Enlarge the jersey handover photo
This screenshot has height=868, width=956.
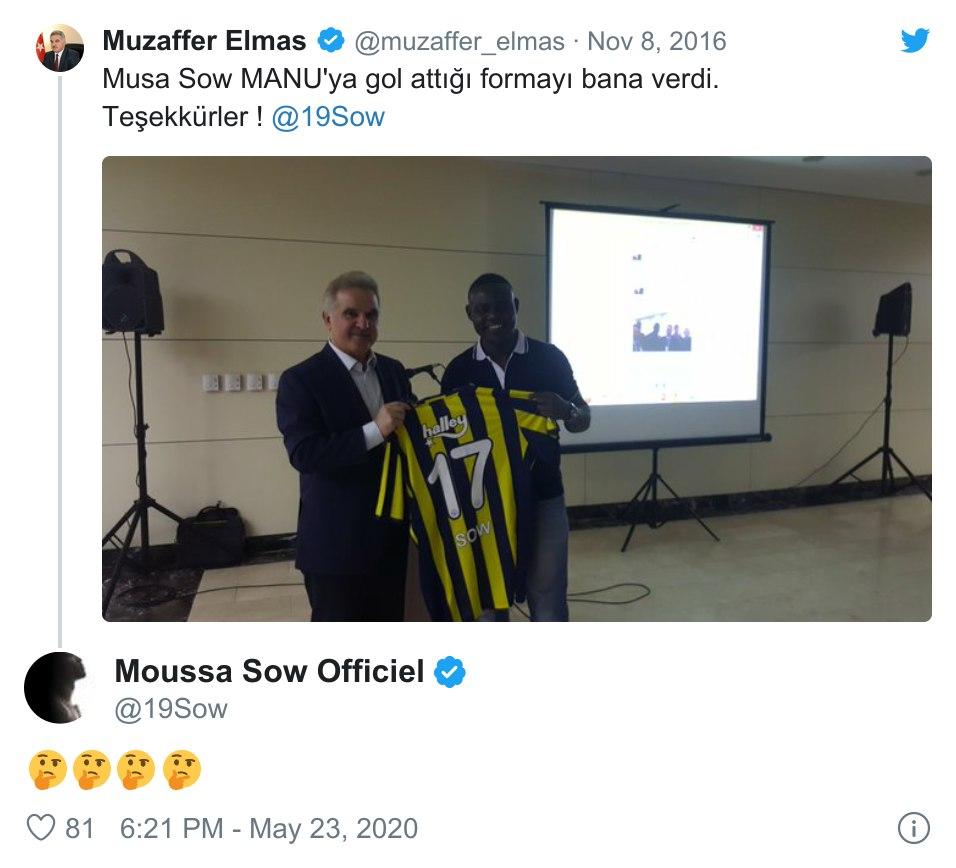click(x=516, y=389)
